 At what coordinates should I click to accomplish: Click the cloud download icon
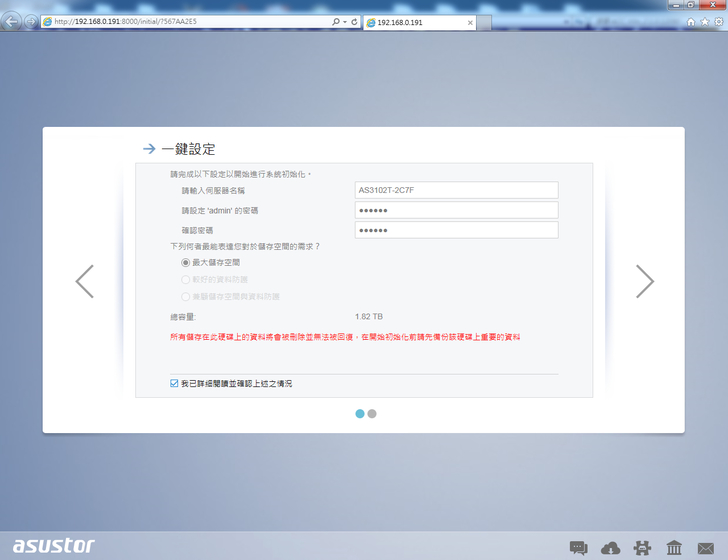point(611,547)
